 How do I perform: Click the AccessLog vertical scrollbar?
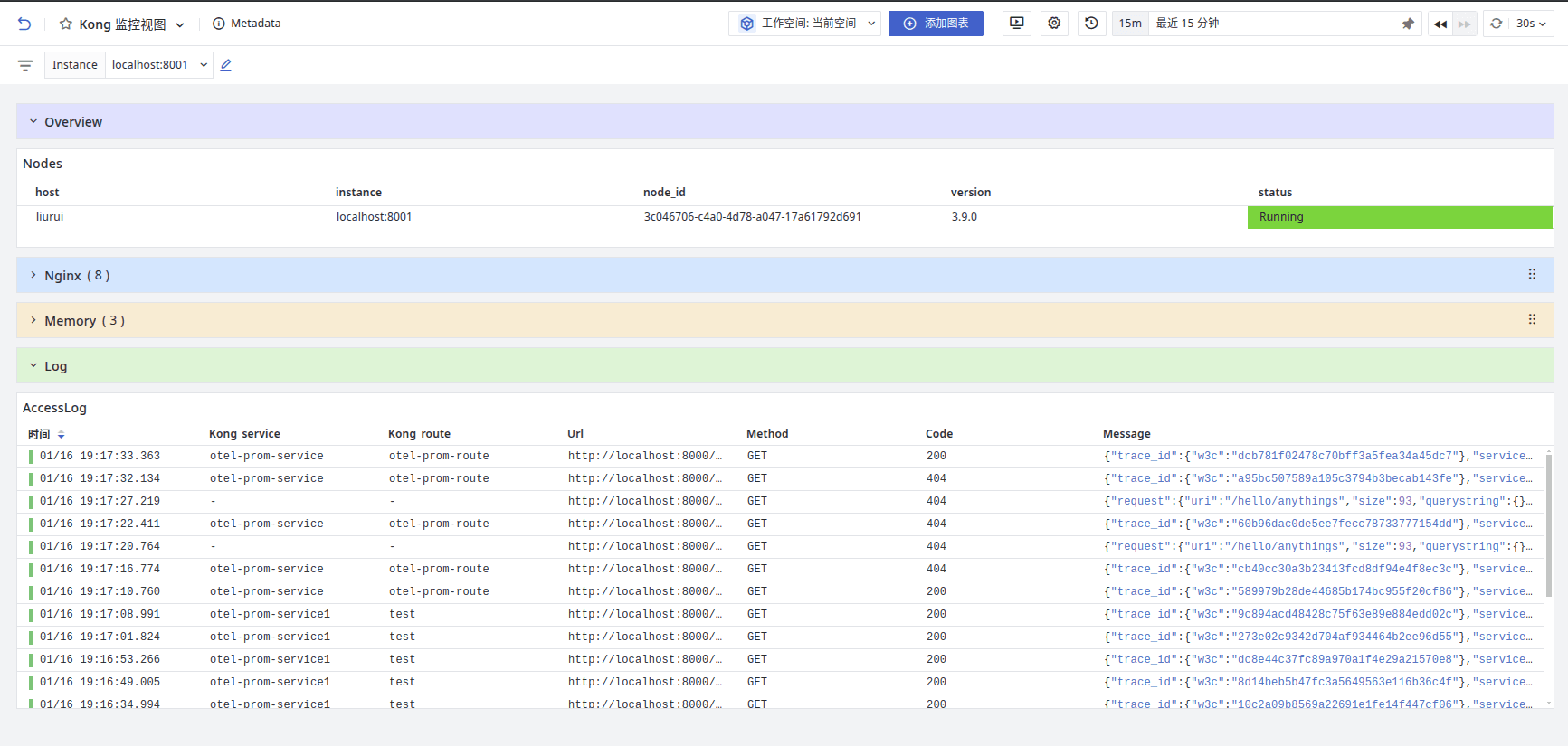1549,524
